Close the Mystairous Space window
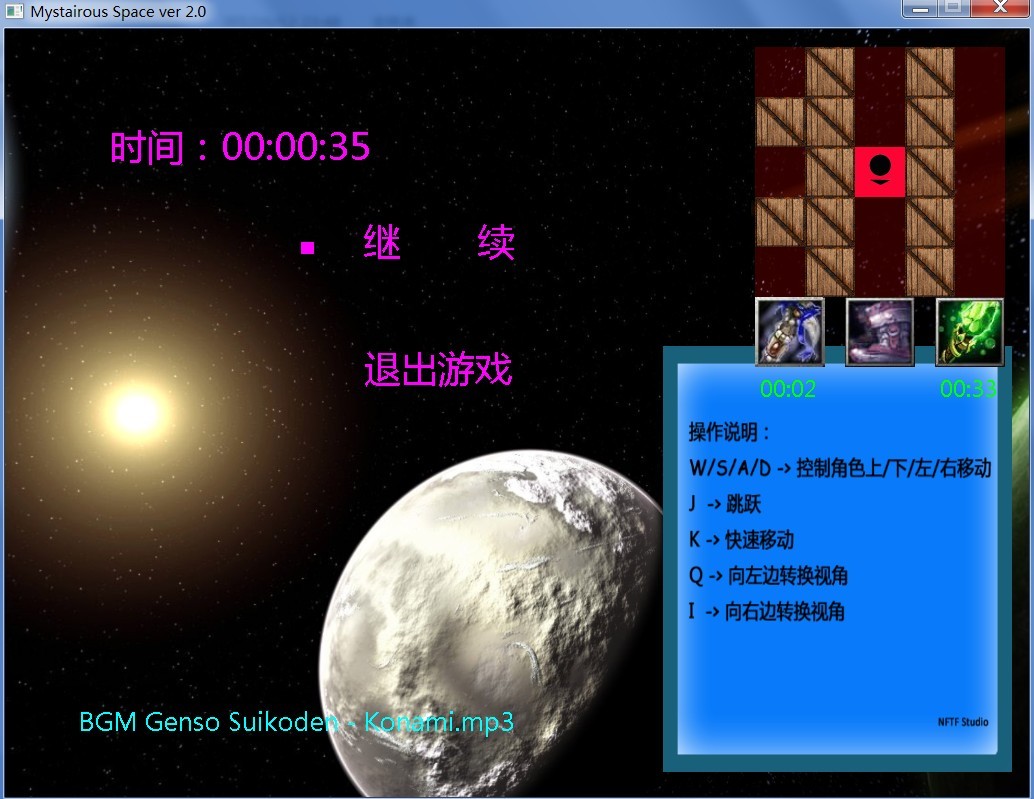 [1000, 8]
